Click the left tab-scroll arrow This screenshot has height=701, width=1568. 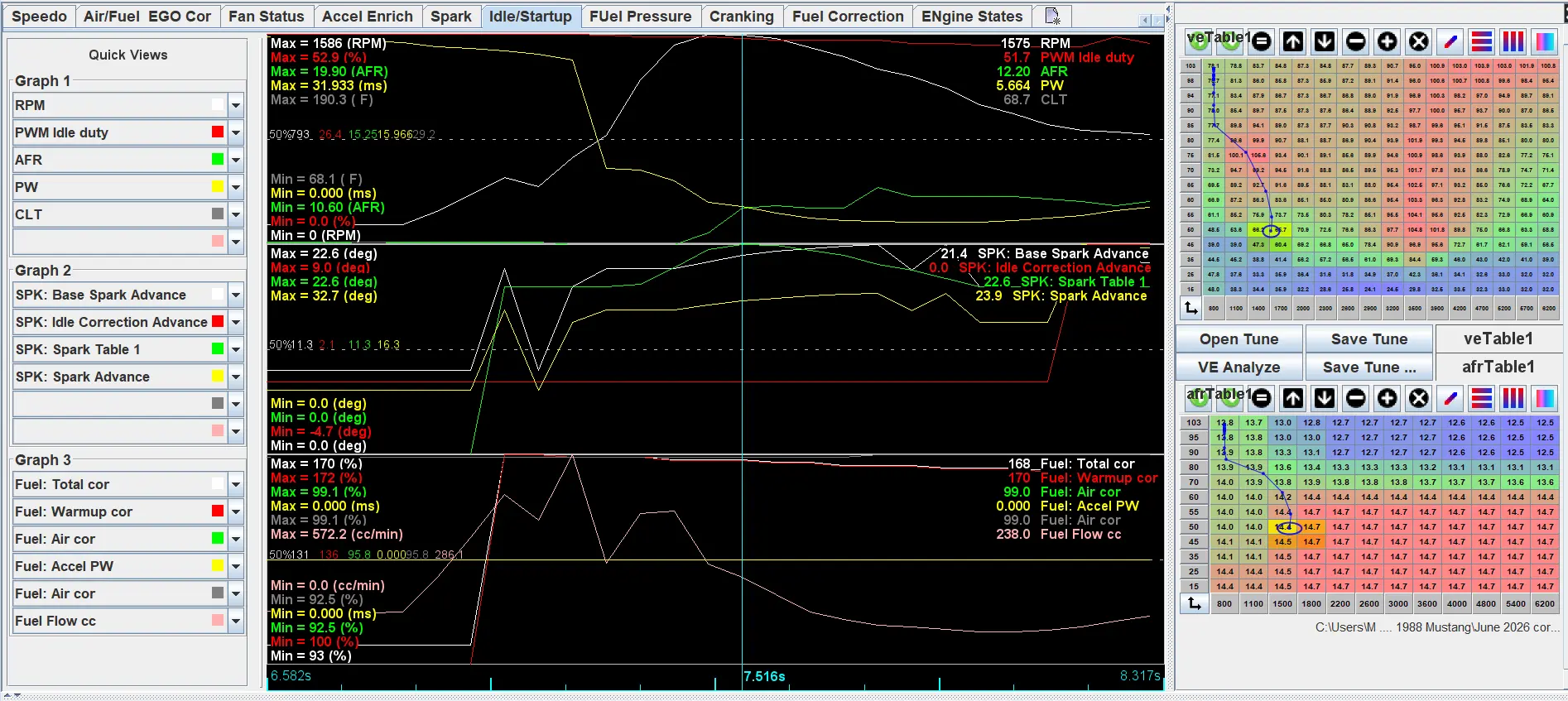1144,20
